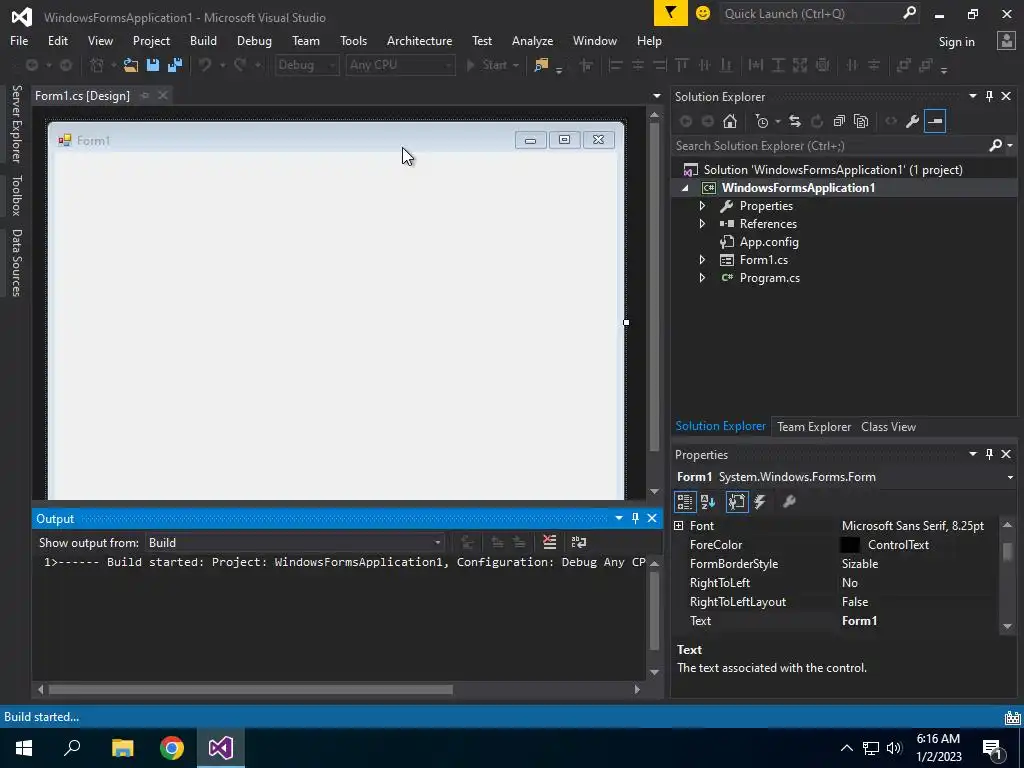Open the Properties object selector dropdown
This screenshot has height=768, width=1024.
pyautogui.click(x=1010, y=477)
